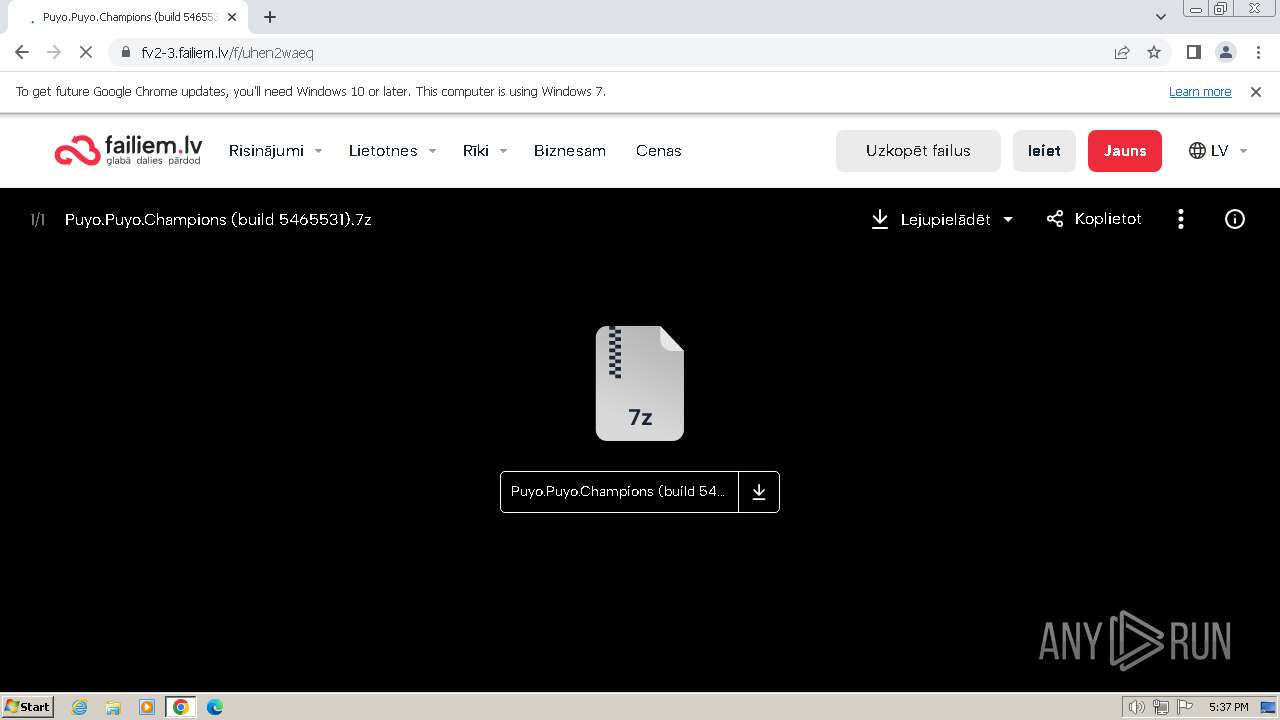Open the Action Center flag icon
The width and height of the screenshot is (1280, 720).
(x=1185, y=707)
